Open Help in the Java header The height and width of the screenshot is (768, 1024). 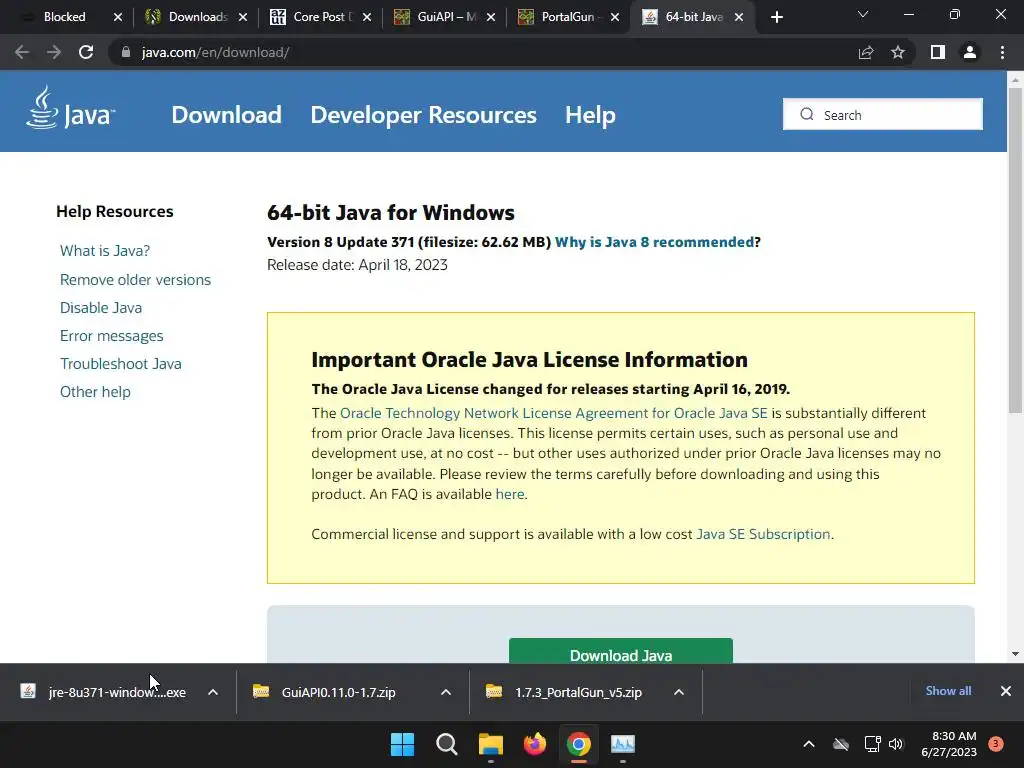click(590, 115)
